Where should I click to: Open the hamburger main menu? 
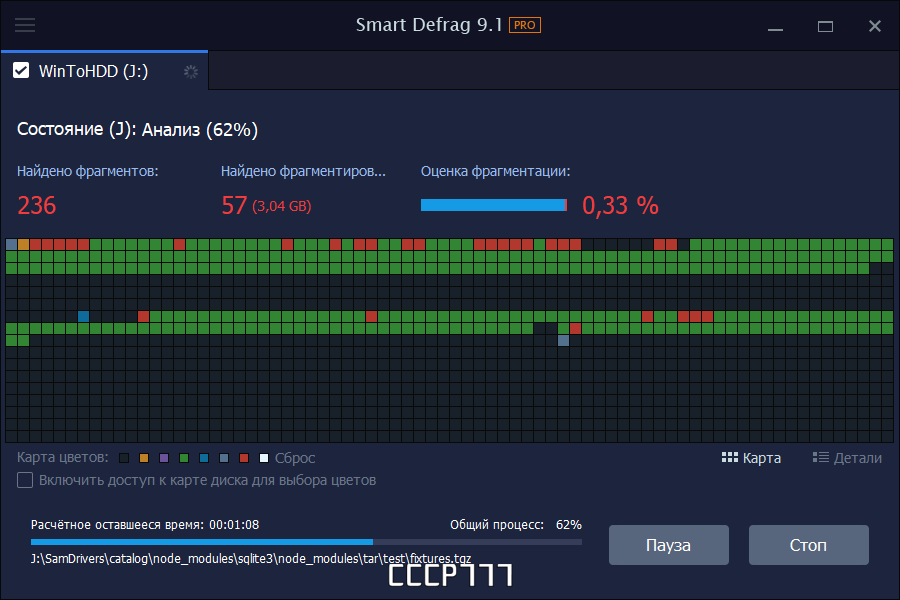click(25, 25)
